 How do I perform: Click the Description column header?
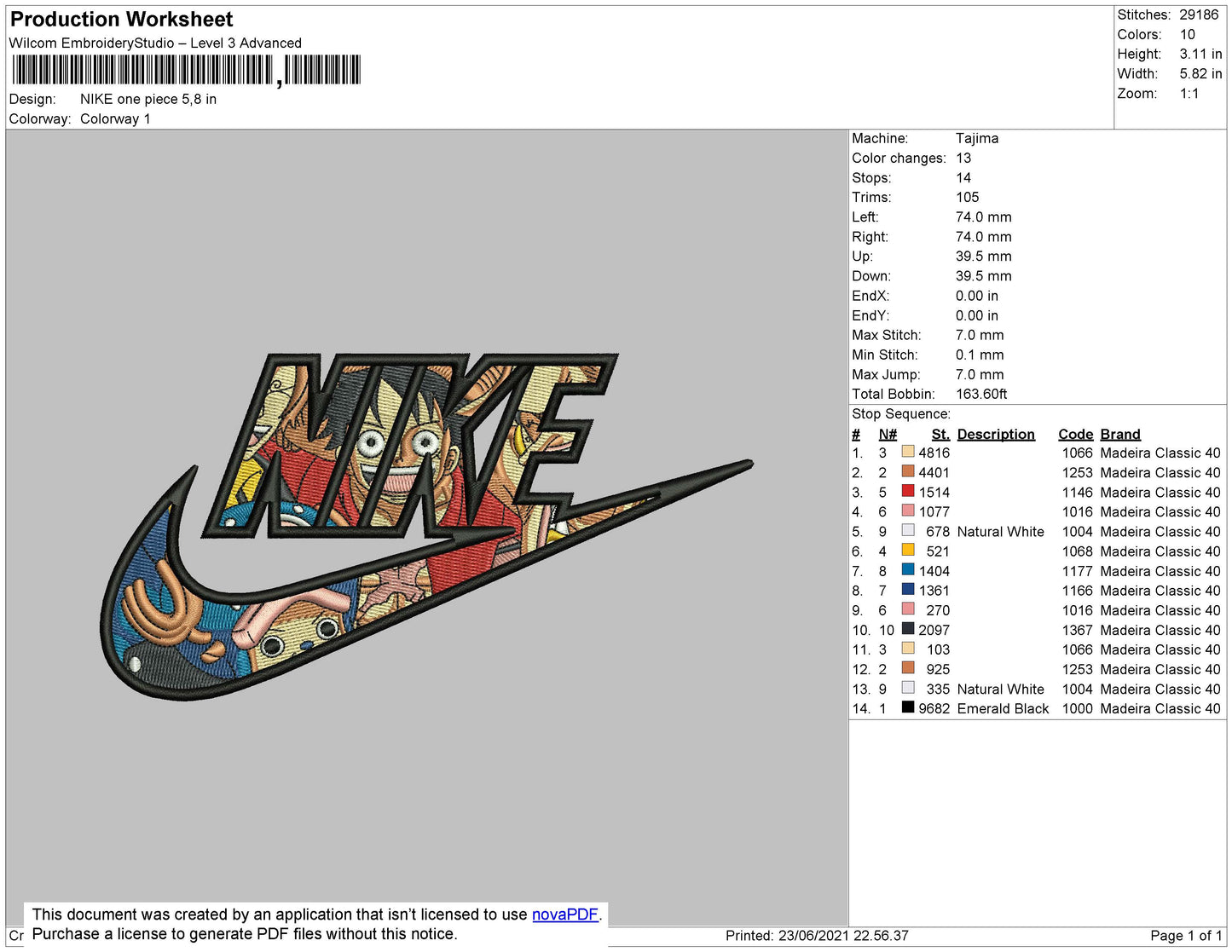[x=995, y=434]
